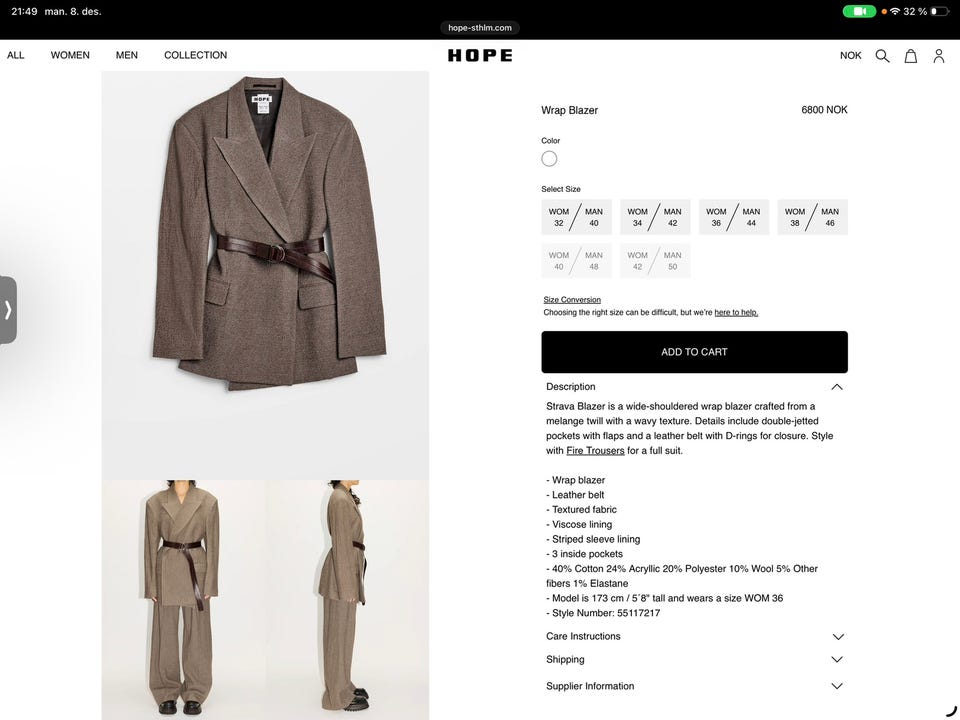Viewport: 960px width, 720px height.
Task: Tap the battery status icon
Action: click(940, 11)
